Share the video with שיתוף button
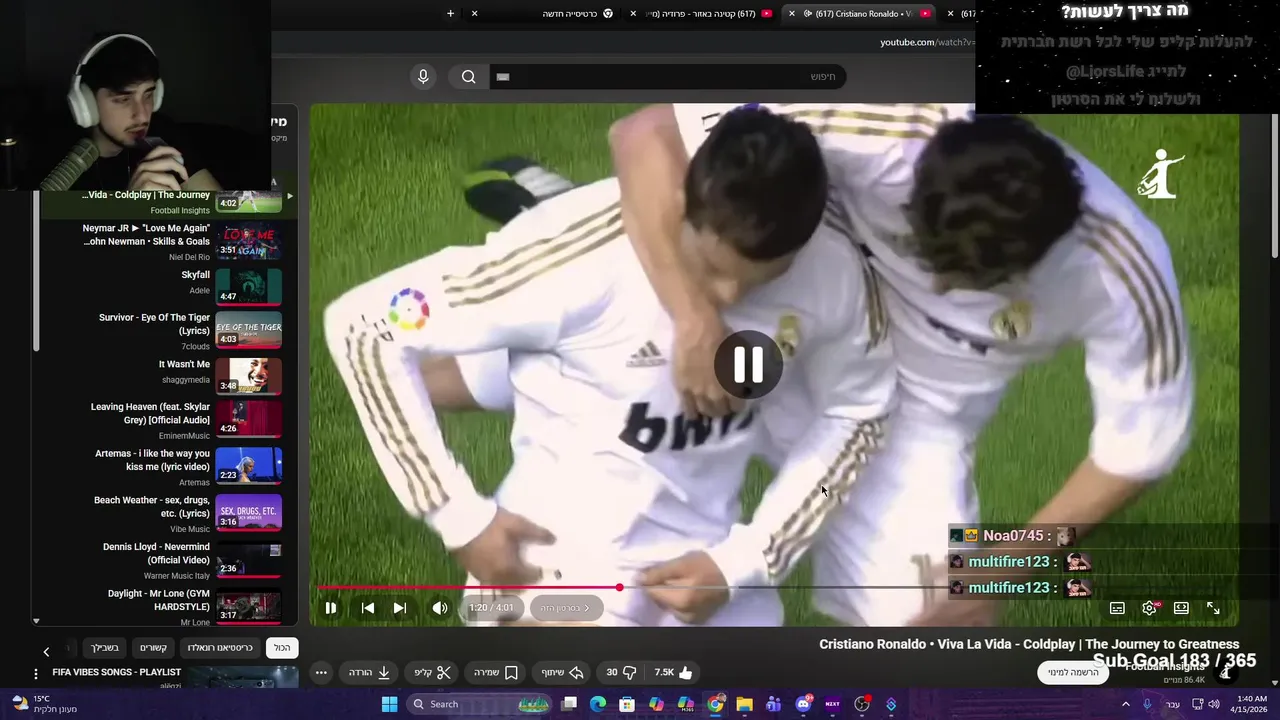Image resolution: width=1280 pixels, height=720 pixels. [x=562, y=673]
